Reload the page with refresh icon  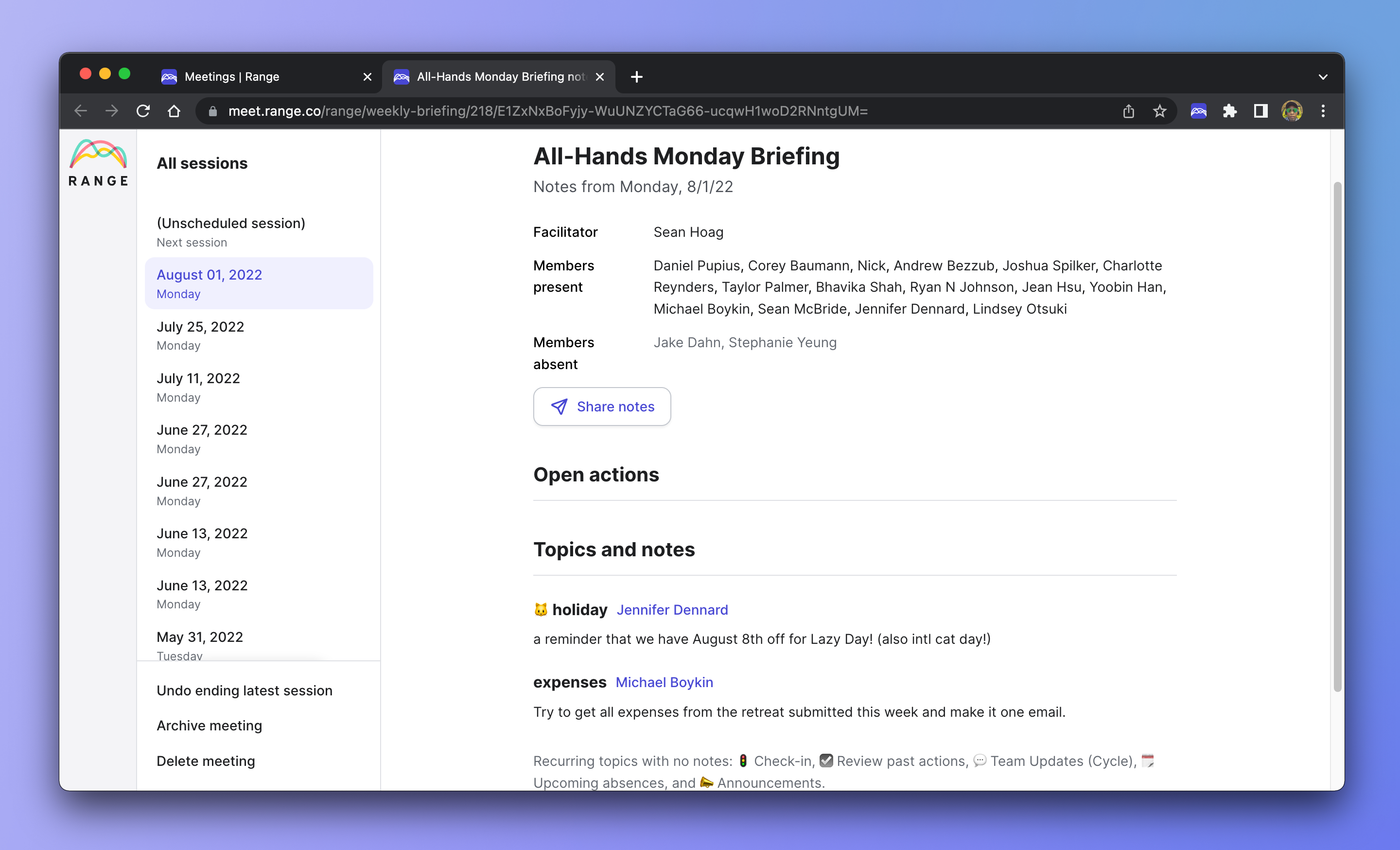(143, 111)
